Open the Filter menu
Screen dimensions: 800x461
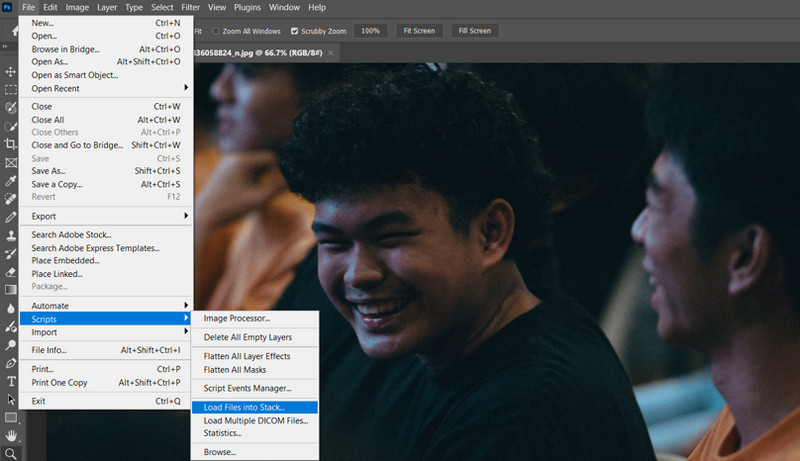tap(190, 7)
